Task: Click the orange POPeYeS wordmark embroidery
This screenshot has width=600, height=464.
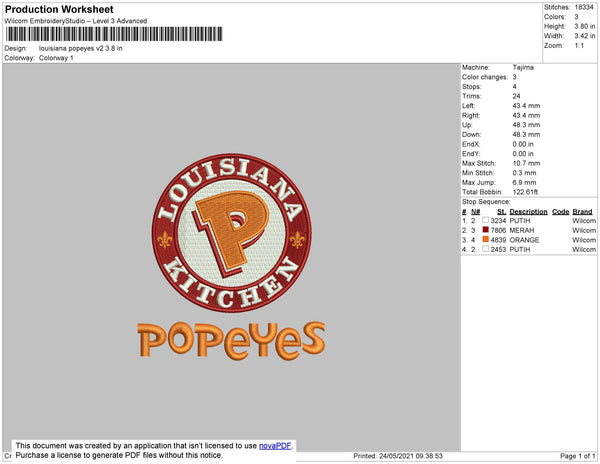Action: pos(232,340)
